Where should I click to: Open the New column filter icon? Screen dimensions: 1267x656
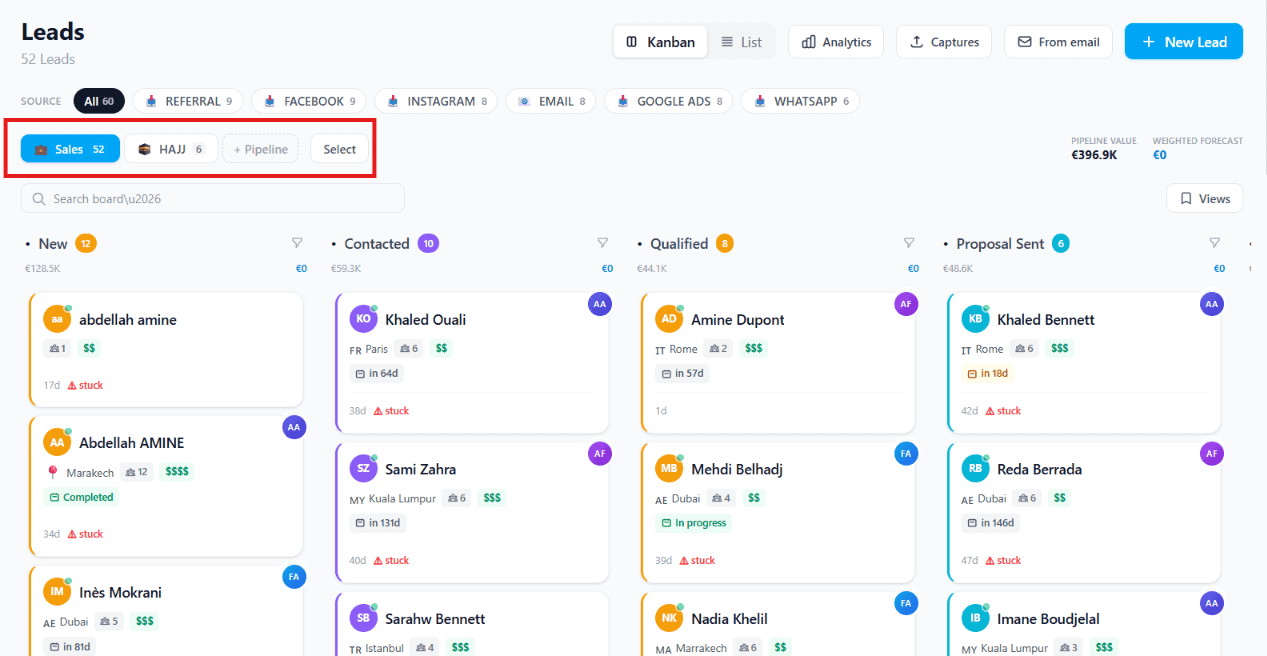[297, 243]
